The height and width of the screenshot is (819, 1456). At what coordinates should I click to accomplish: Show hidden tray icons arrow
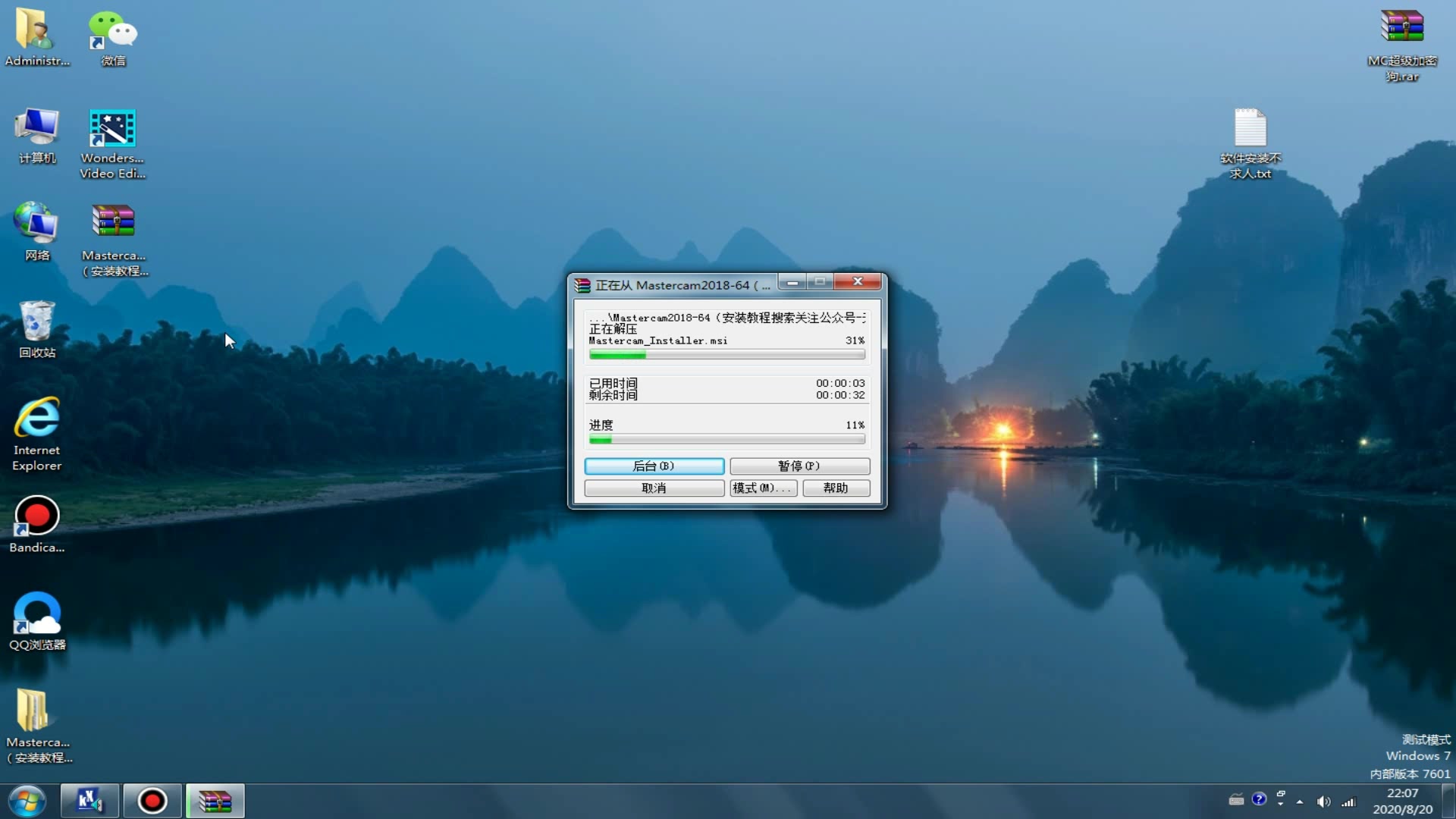(x=1300, y=802)
